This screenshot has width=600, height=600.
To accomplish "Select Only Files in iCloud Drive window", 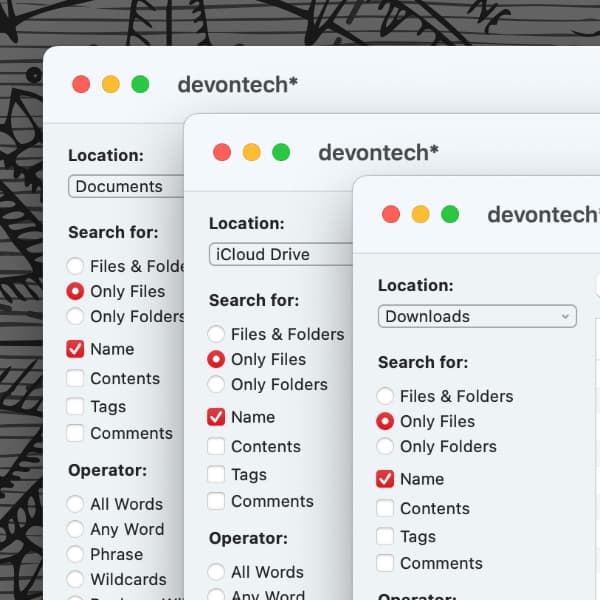I will pos(216,359).
